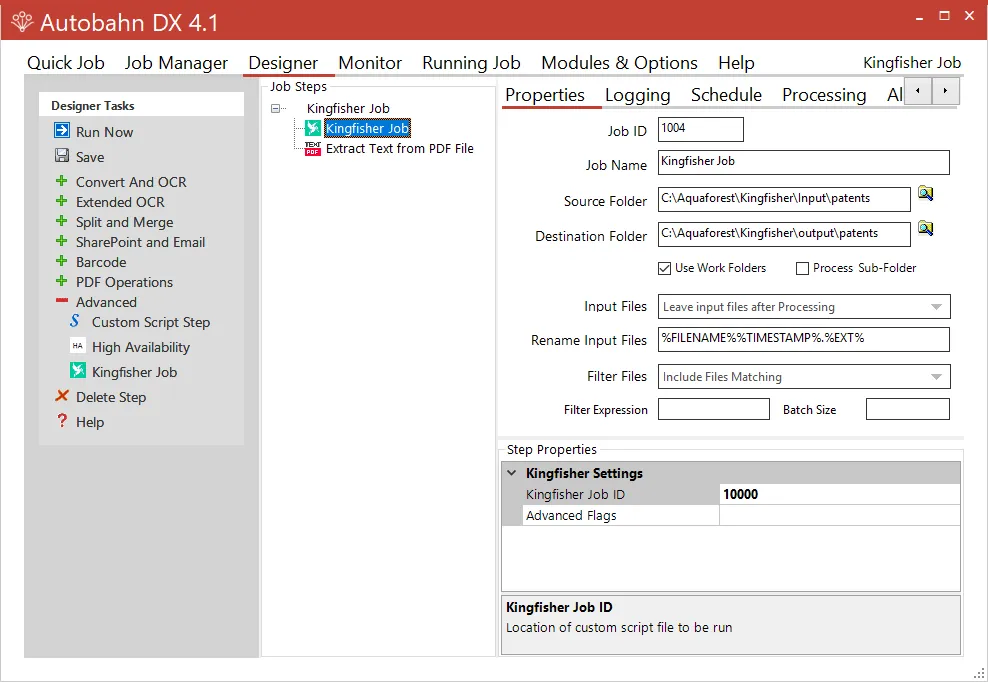Select Extract Text from PDF File step
The width and height of the screenshot is (988, 682).
[x=399, y=148]
